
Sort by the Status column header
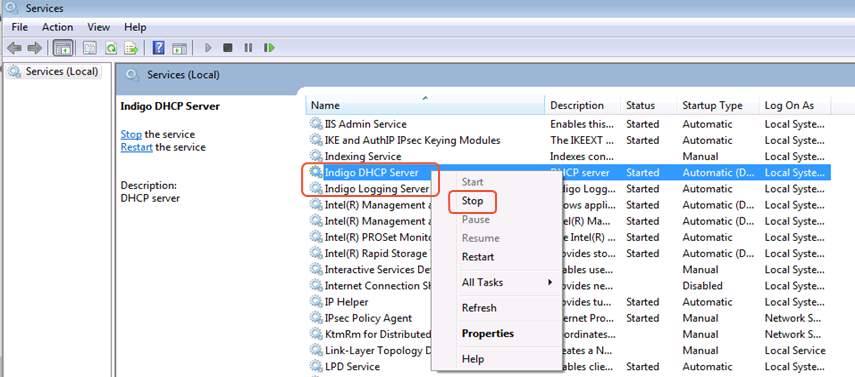[x=649, y=105]
